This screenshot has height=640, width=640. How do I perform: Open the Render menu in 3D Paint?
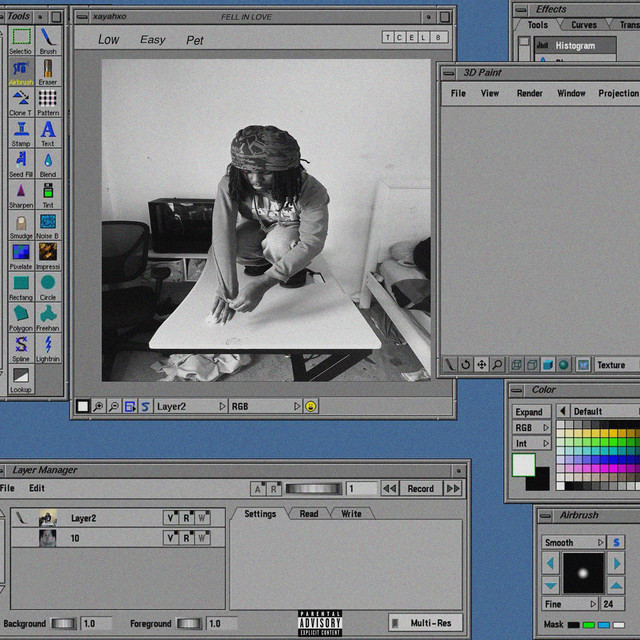point(529,93)
